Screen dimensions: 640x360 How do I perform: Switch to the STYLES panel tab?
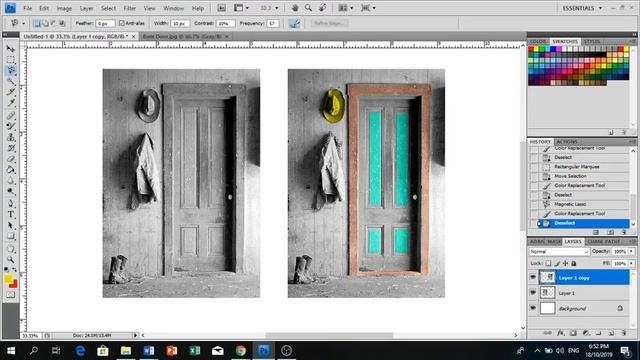coord(592,42)
